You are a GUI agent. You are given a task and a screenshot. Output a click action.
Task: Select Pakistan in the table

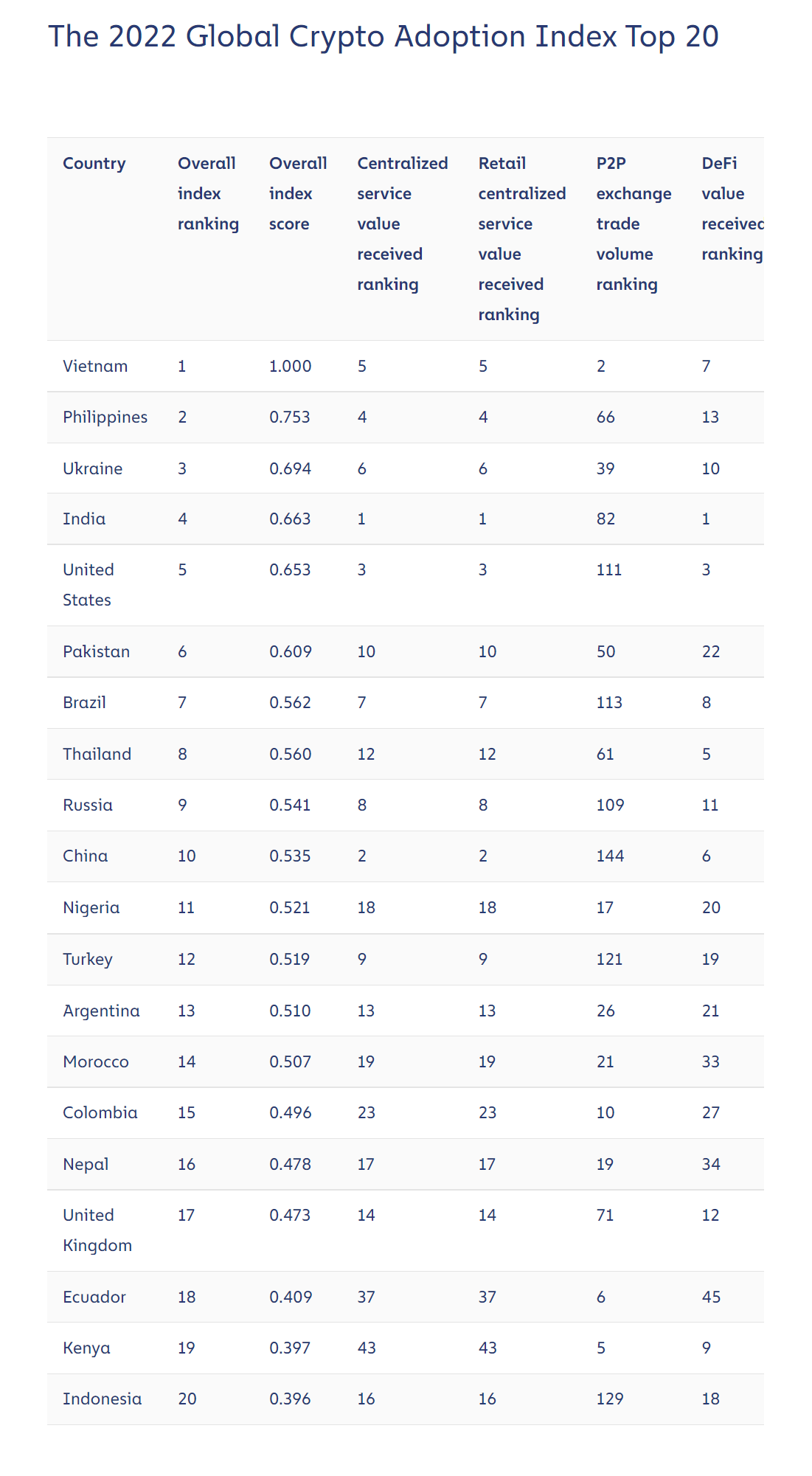coord(96,652)
